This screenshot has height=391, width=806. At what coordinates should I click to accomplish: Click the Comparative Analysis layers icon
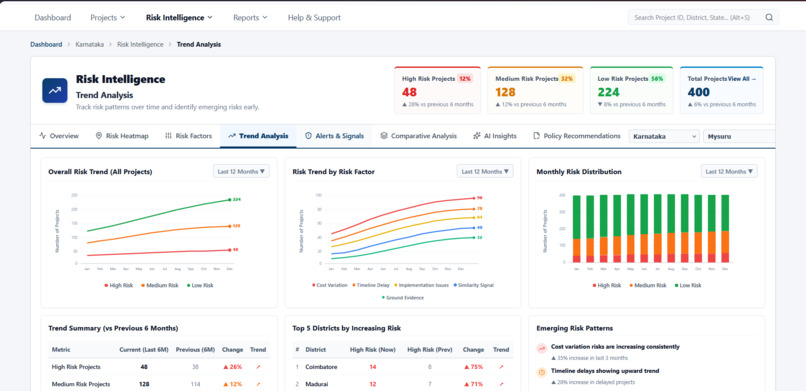click(x=384, y=136)
